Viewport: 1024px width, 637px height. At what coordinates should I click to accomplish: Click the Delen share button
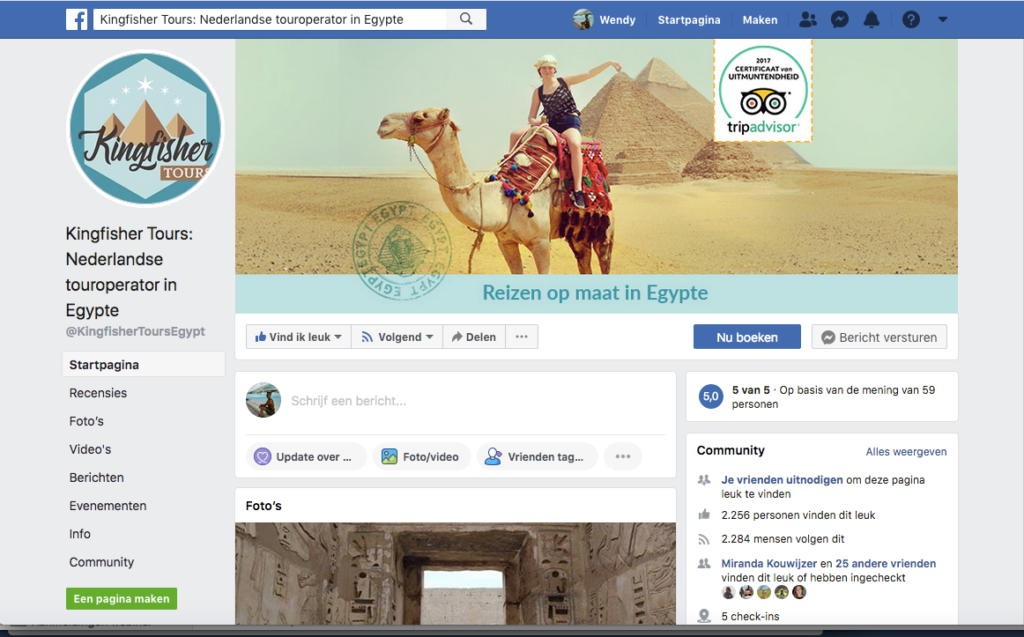(473, 336)
